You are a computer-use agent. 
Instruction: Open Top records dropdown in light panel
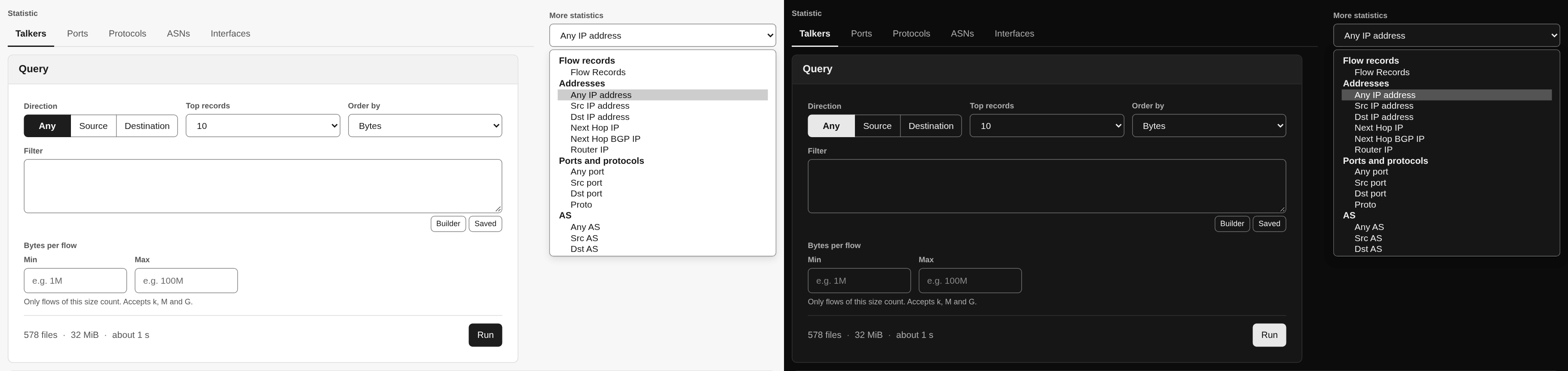point(263,126)
